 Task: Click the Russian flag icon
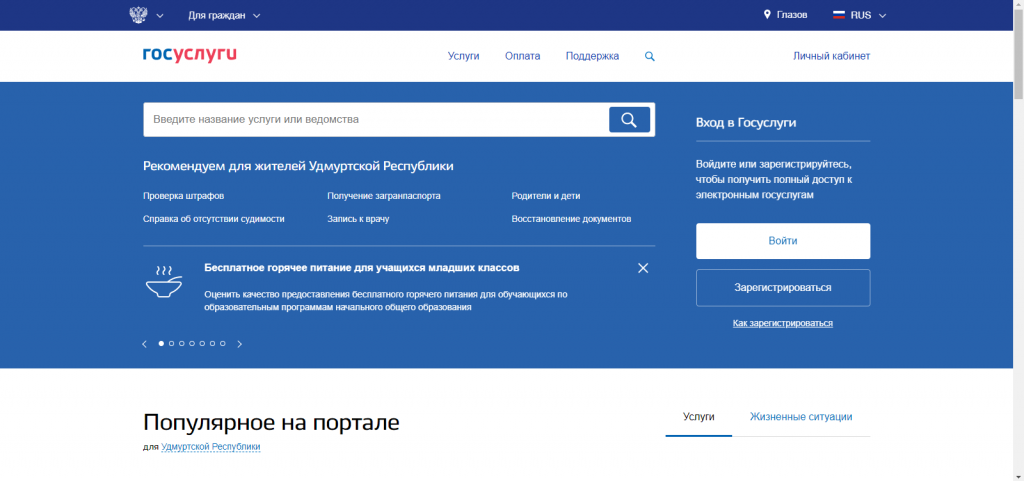pyautogui.click(x=839, y=15)
